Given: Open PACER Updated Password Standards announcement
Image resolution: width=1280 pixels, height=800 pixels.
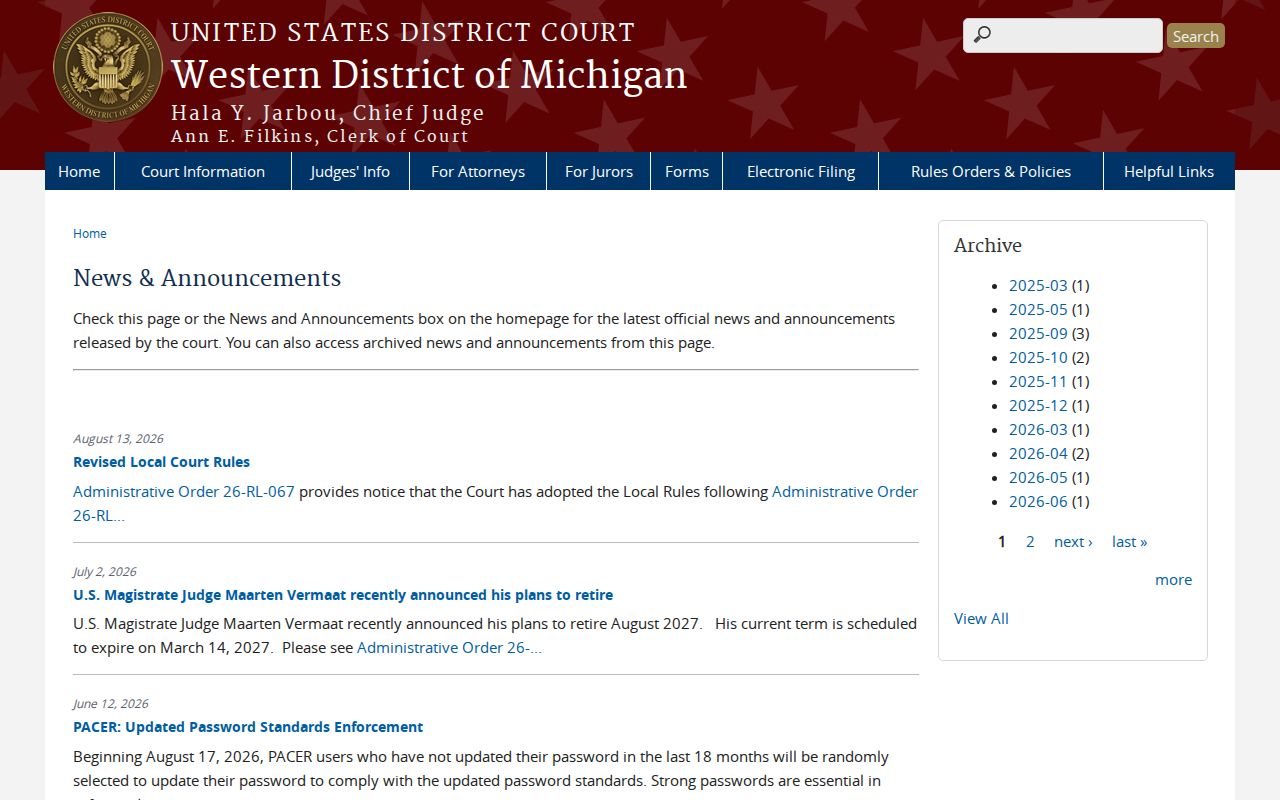Looking at the screenshot, I should (248, 727).
